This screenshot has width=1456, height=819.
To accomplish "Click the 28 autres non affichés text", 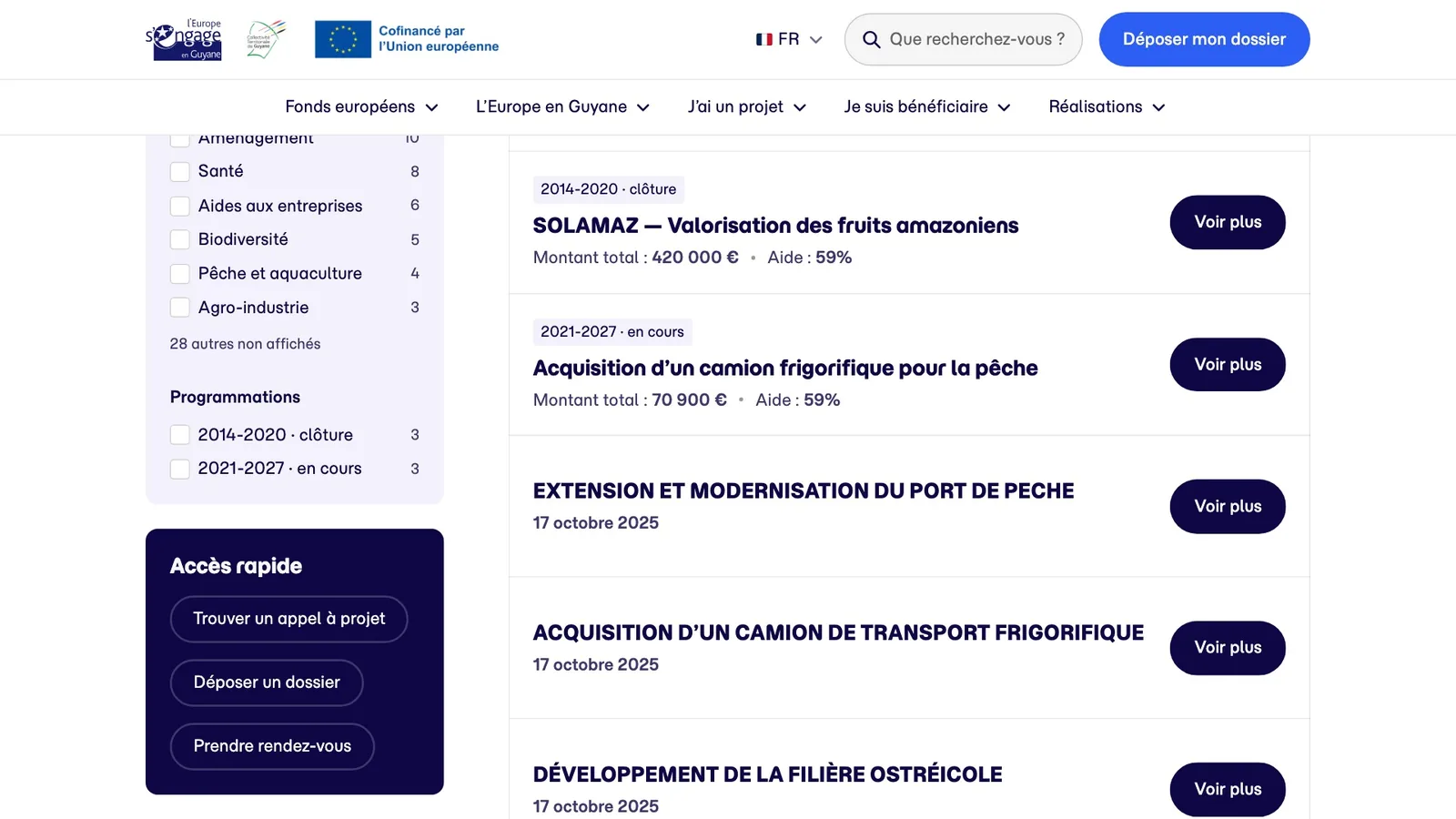I will click(x=245, y=344).
